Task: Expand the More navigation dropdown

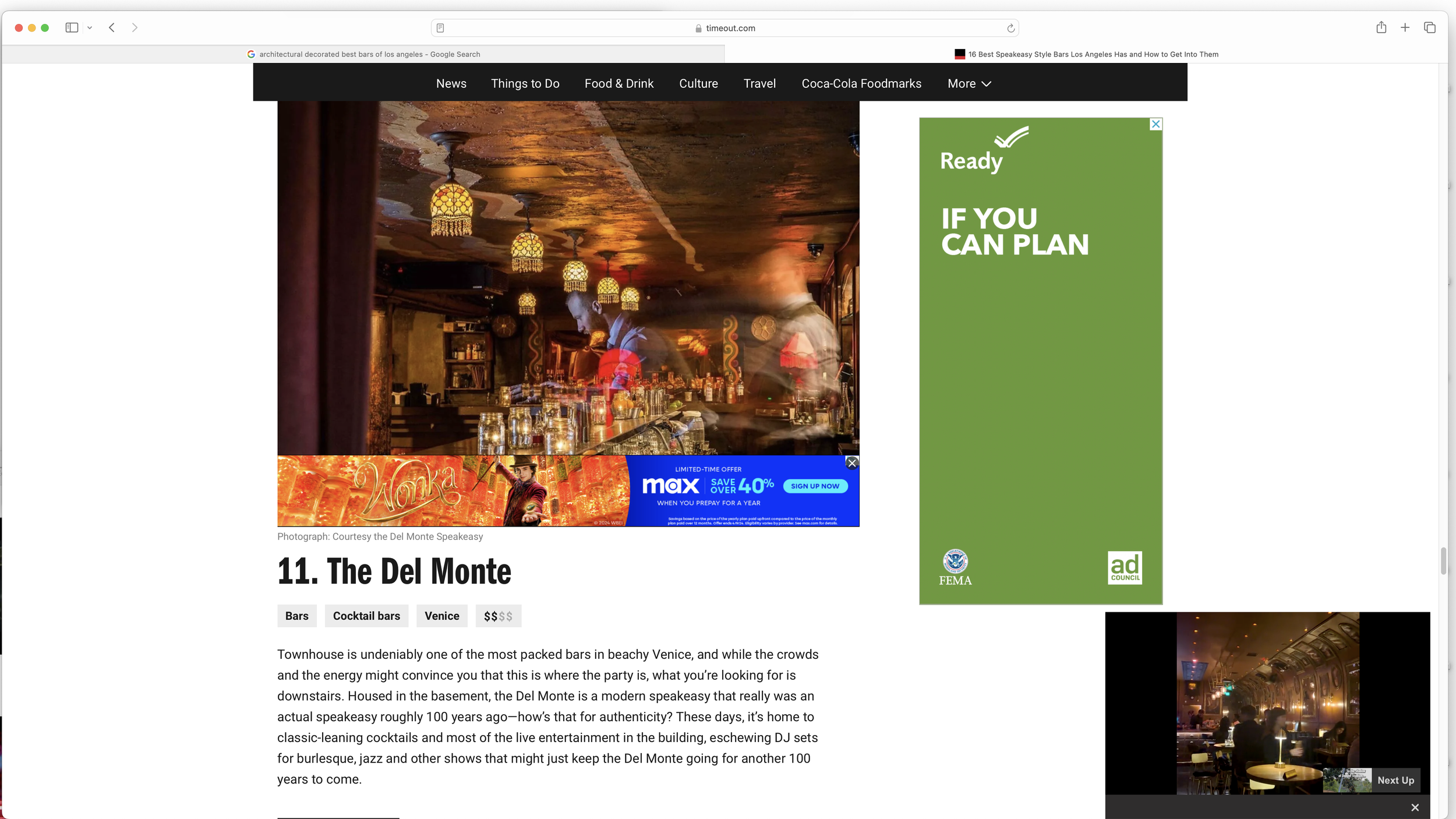Action: click(x=969, y=83)
